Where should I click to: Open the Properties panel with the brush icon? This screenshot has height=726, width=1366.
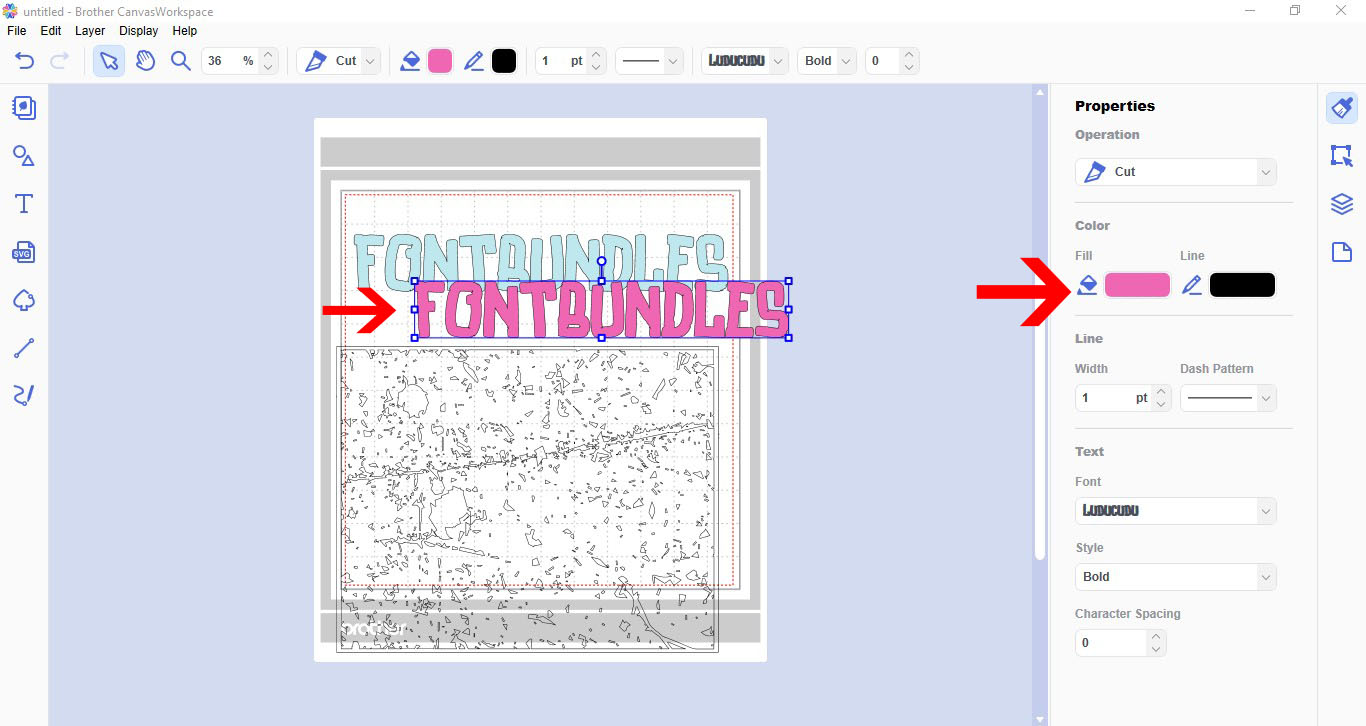pos(1341,107)
